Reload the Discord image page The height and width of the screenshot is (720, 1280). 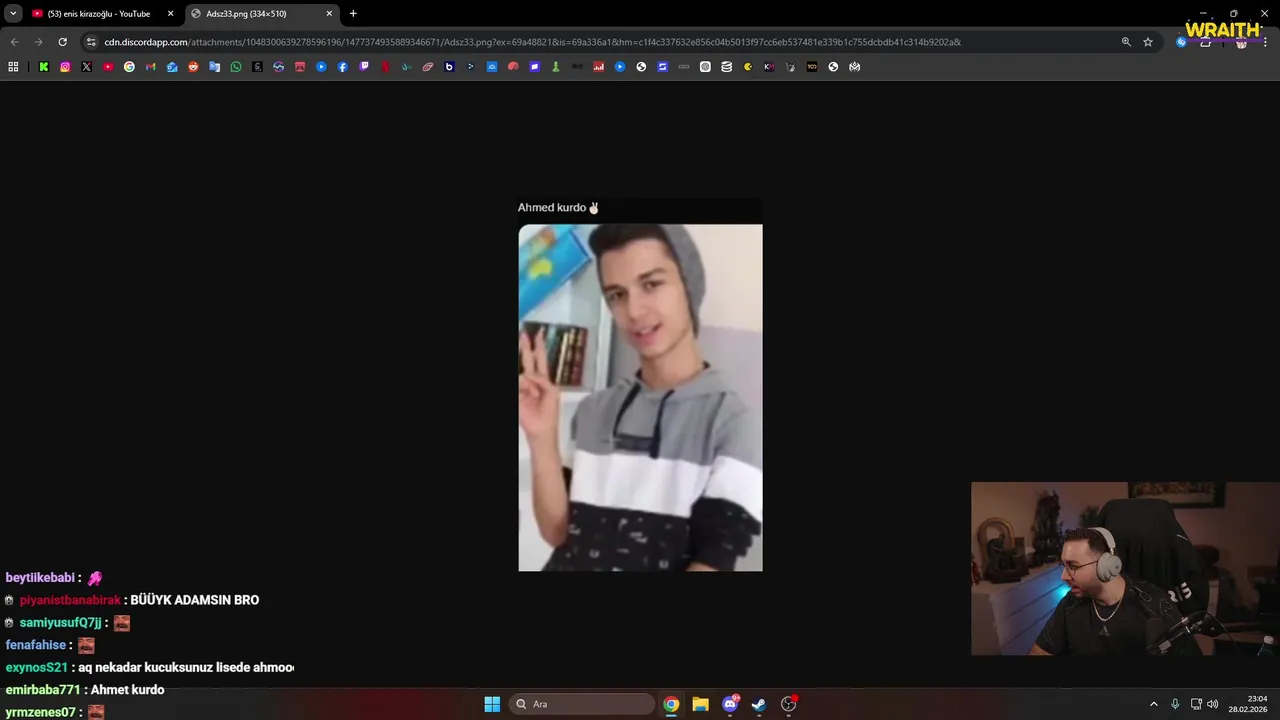click(62, 42)
